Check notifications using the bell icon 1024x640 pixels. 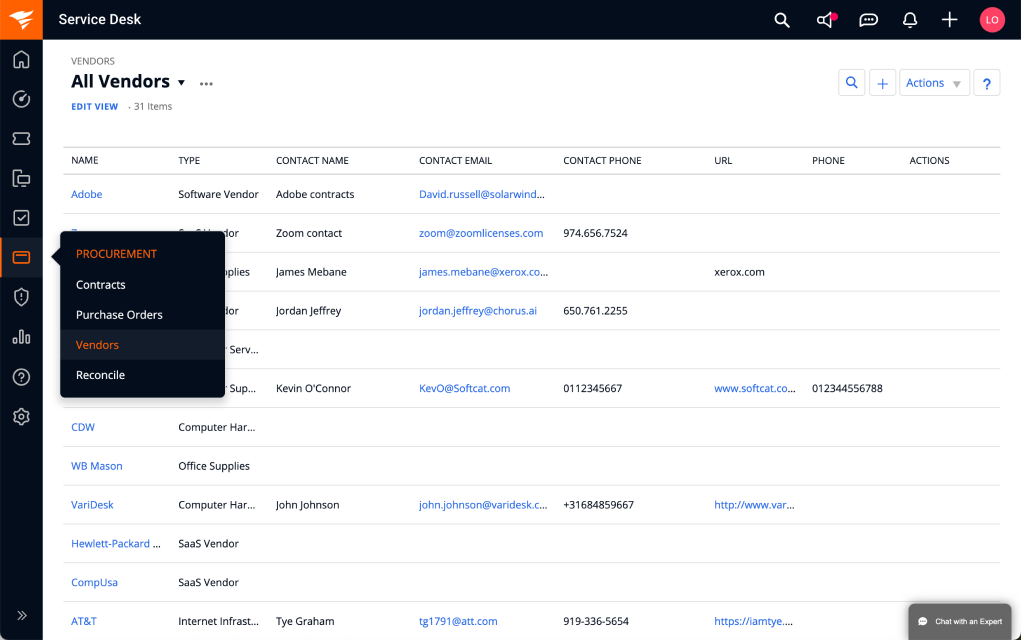click(909, 20)
